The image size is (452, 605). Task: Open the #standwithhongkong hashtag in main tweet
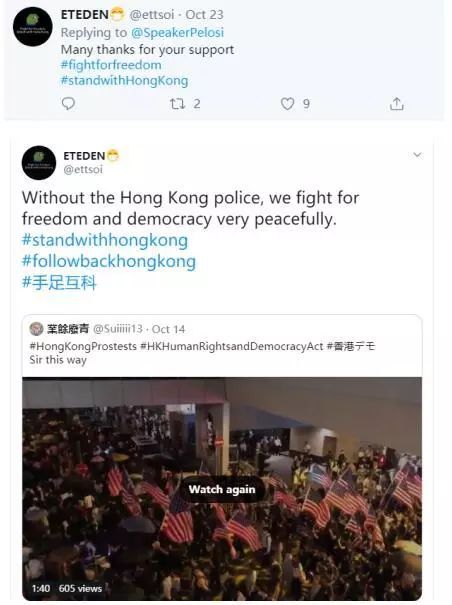click(105, 240)
